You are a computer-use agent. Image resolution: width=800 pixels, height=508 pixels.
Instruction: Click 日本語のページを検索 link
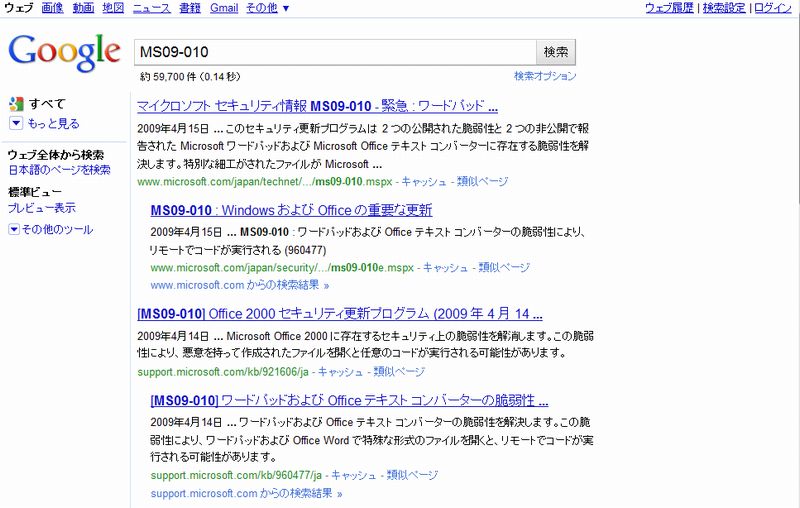(59, 170)
